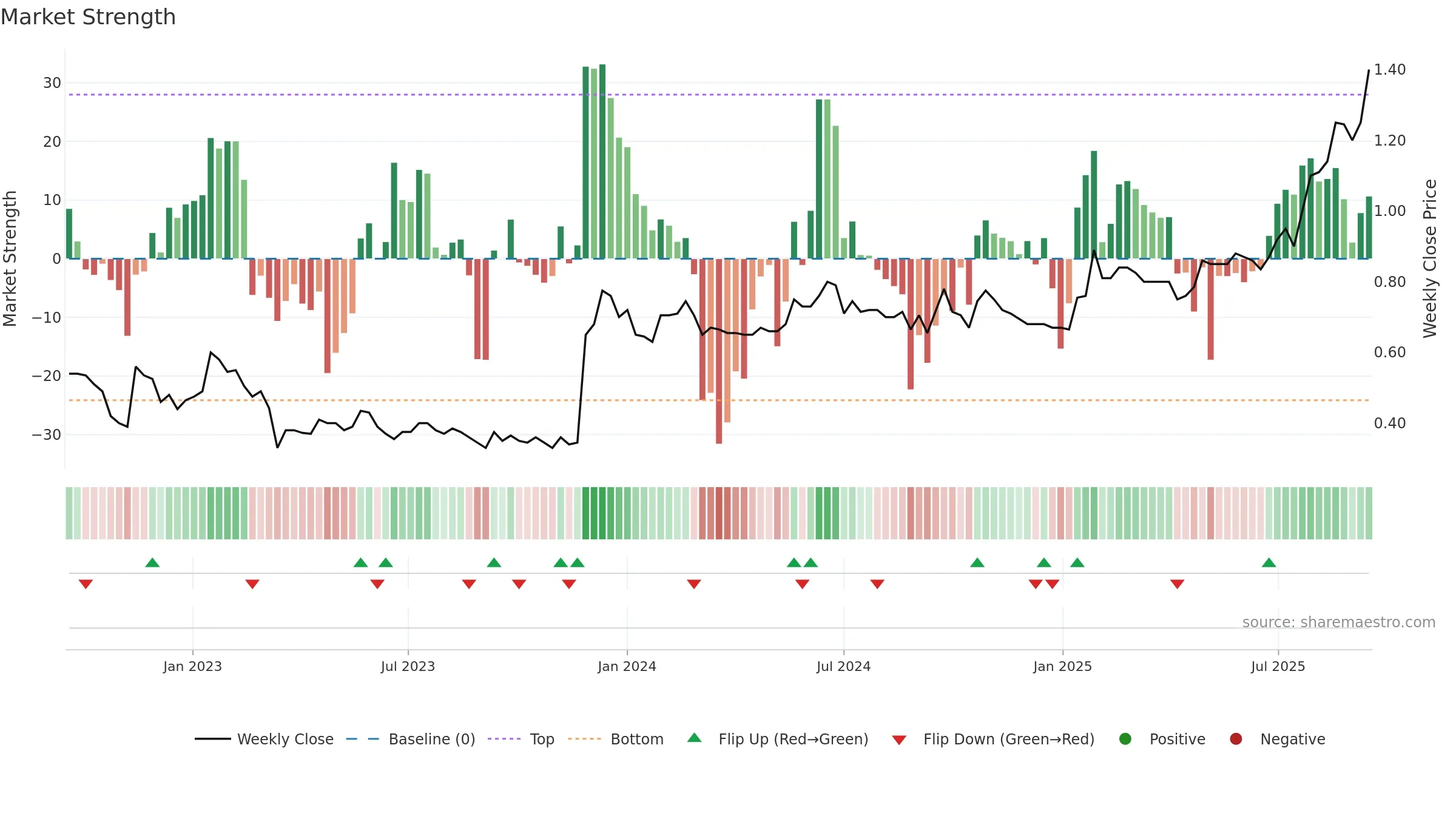Image resolution: width=1456 pixels, height=819 pixels.
Task: Click the Jan 2025 axis label
Action: pos(1062,667)
